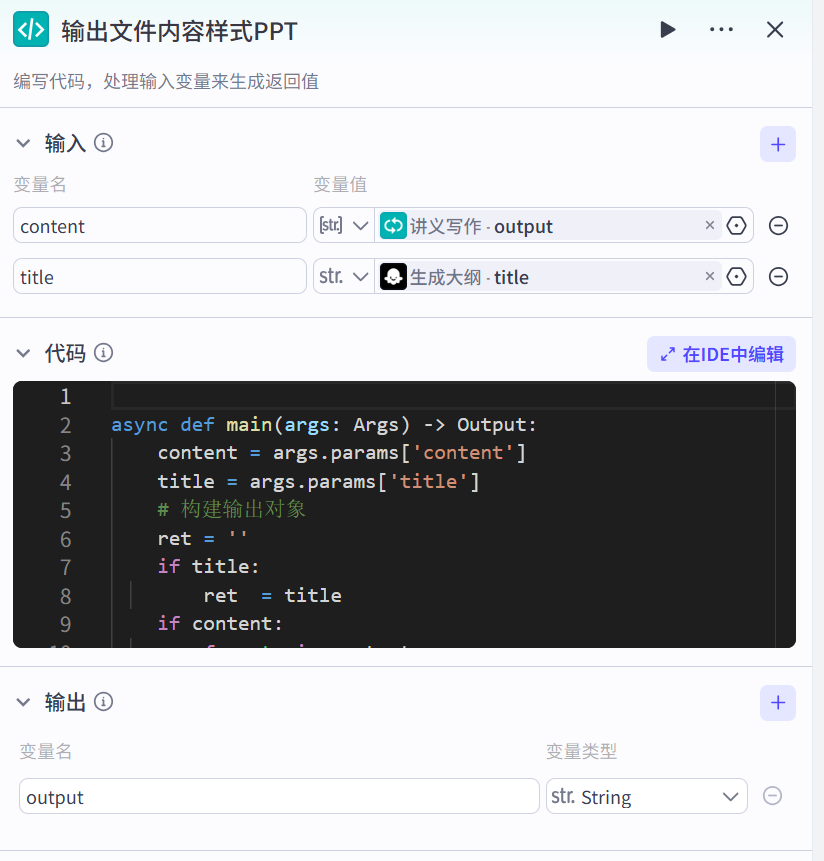Click the info icon beside 输出
Screen dimensions: 824x861
pos(104,702)
